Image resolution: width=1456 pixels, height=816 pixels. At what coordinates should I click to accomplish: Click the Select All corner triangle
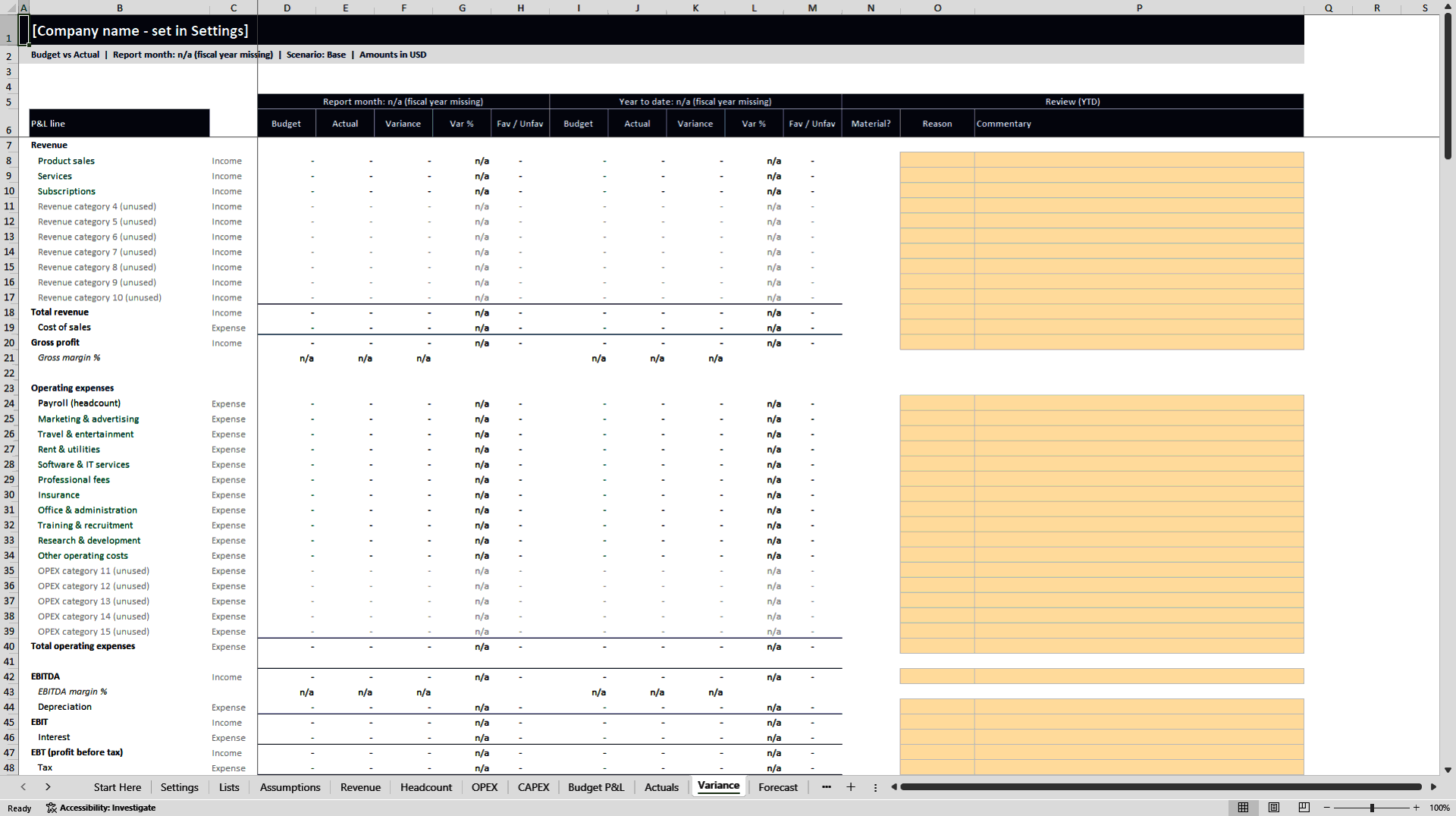coord(9,8)
